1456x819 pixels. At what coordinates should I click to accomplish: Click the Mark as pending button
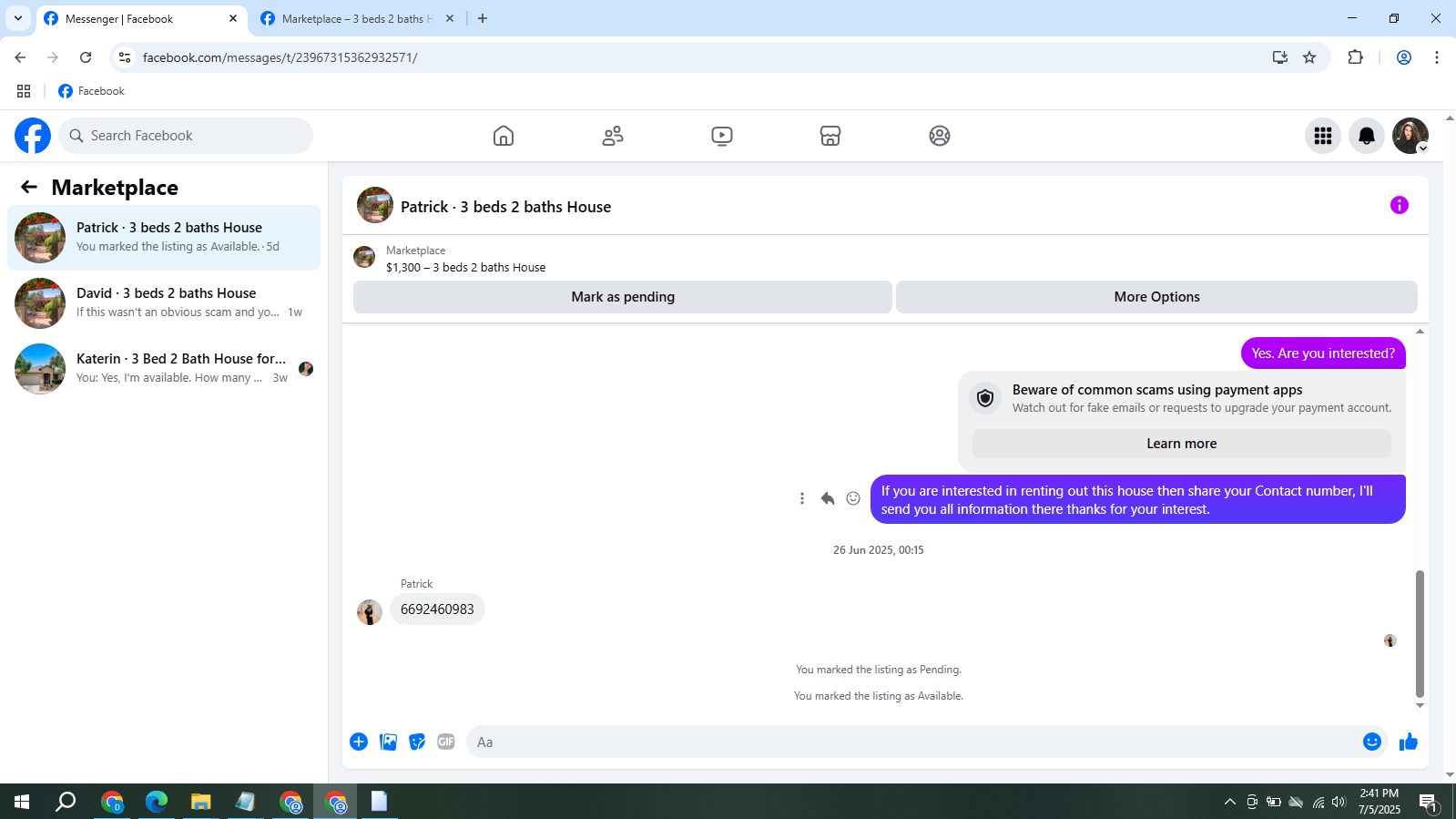point(623,297)
